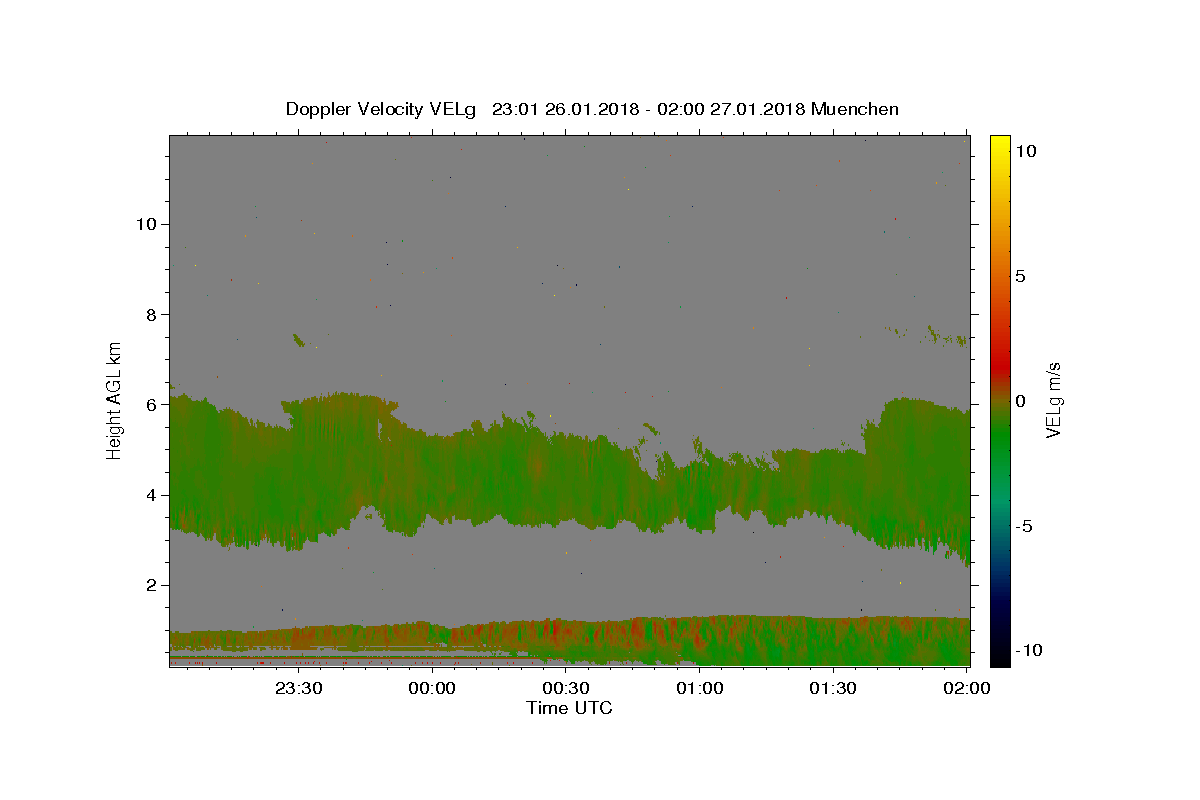Click the plot title 'Doppler Velocity VELg'
Viewport: 1200px width, 800px height.
383,109
